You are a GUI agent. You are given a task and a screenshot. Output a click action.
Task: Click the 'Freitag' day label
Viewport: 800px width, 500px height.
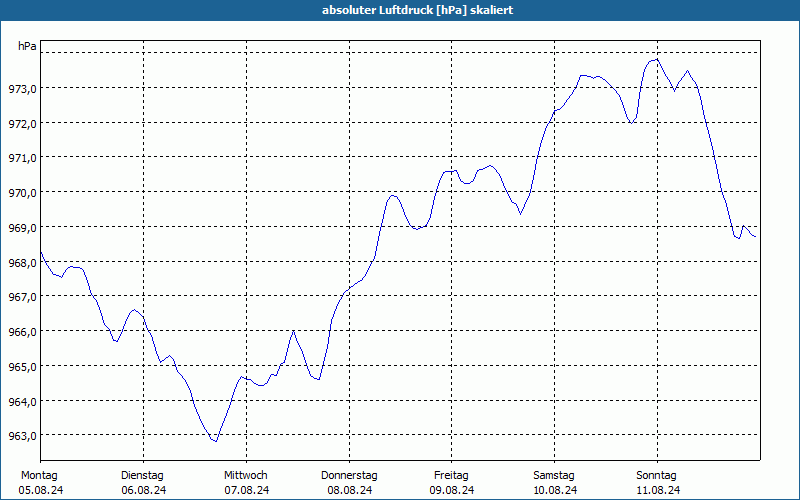(x=452, y=476)
